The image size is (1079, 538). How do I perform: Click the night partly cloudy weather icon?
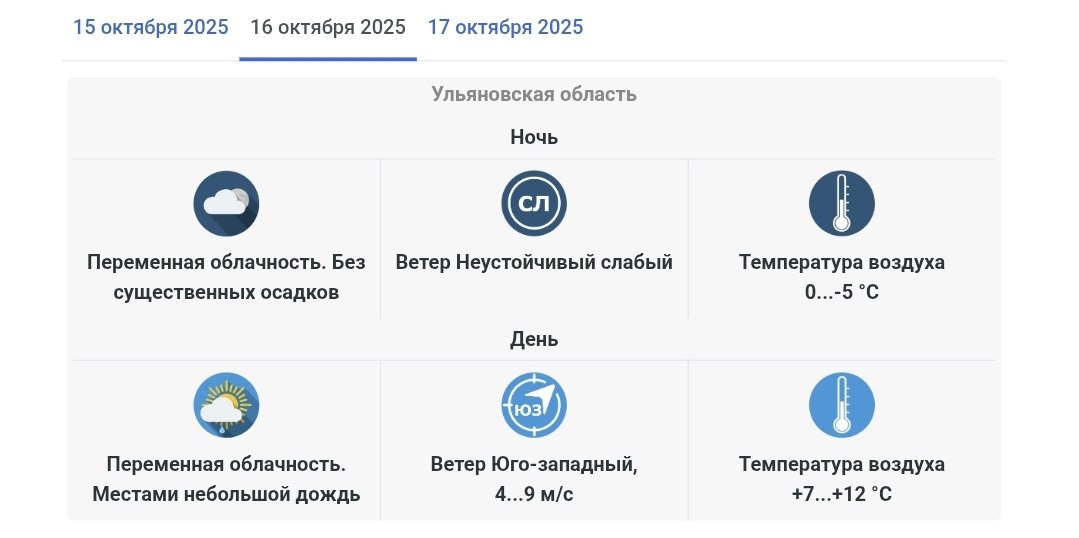click(x=226, y=204)
